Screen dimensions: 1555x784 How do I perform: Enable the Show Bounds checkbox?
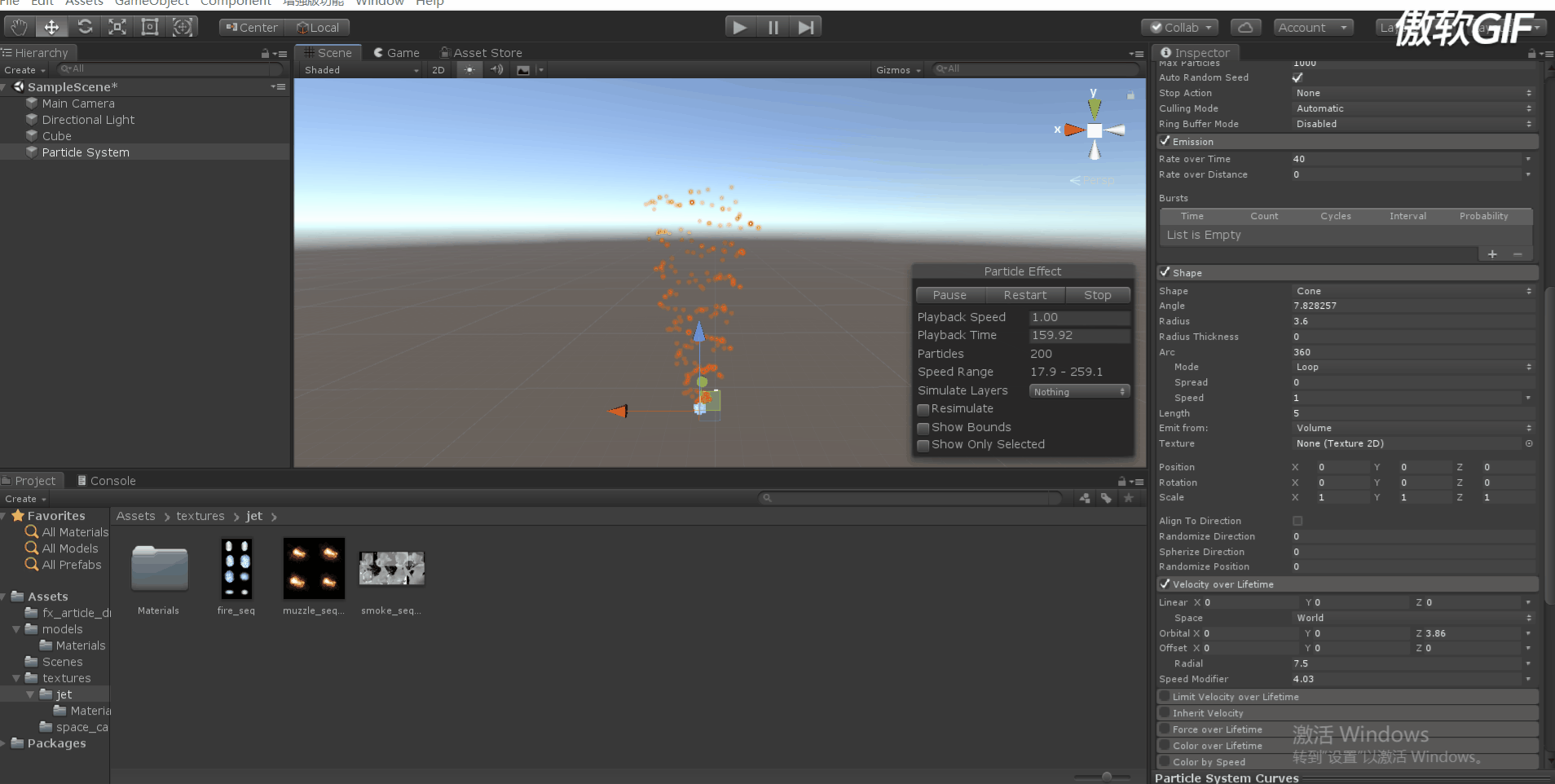click(923, 428)
